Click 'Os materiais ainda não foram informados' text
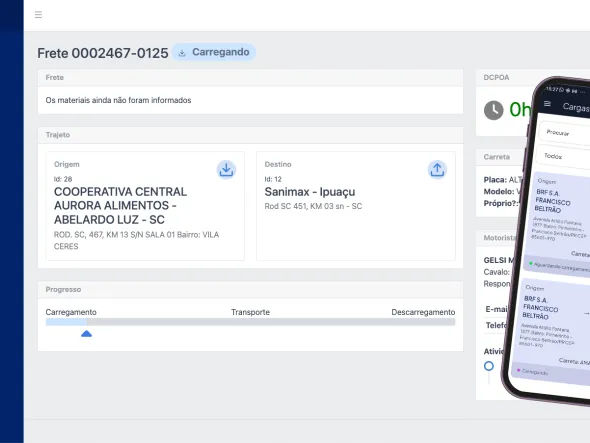This screenshot has width=590, height=443. pos(119,100)
